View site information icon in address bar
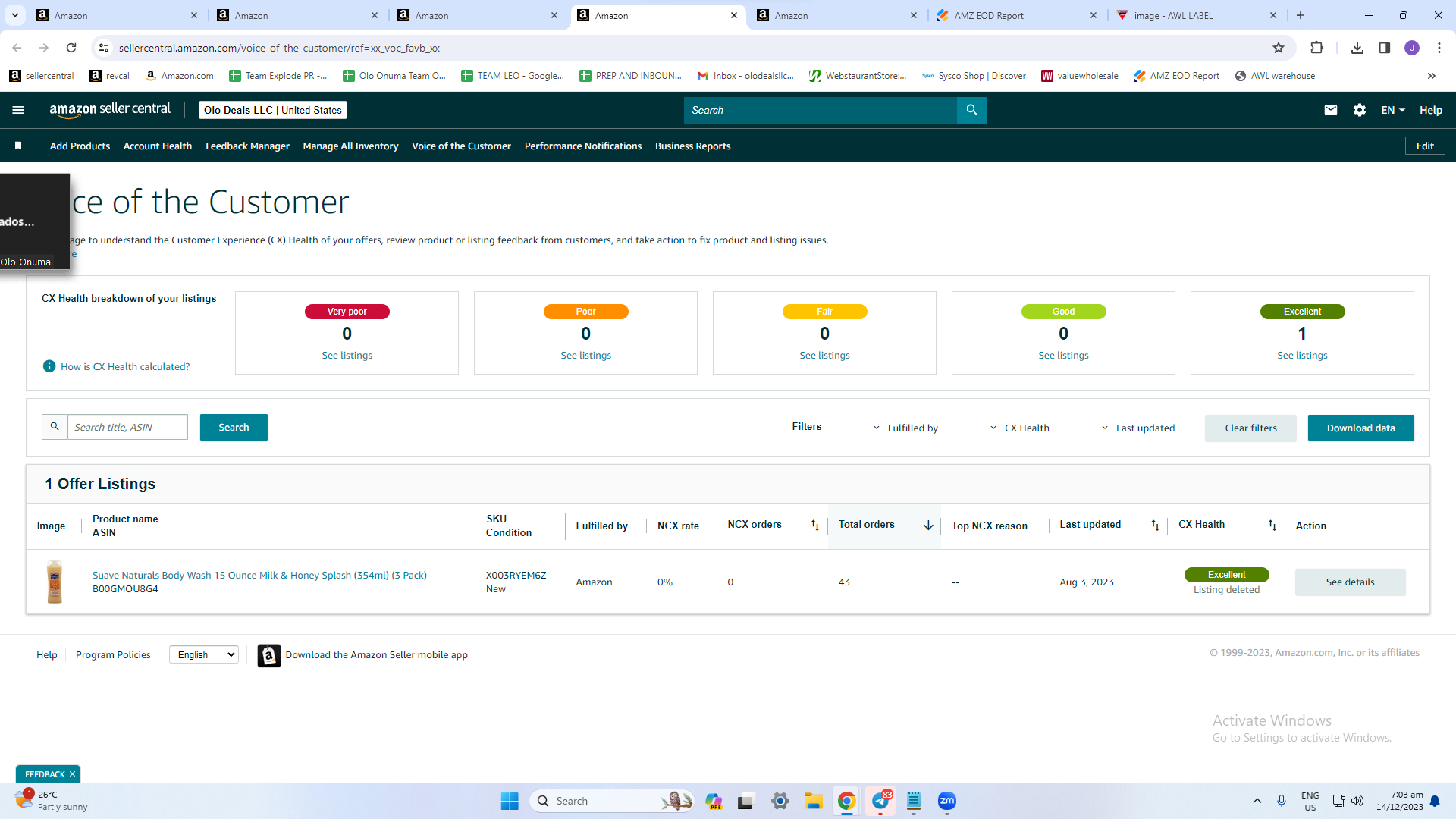 tap(104, 48)
